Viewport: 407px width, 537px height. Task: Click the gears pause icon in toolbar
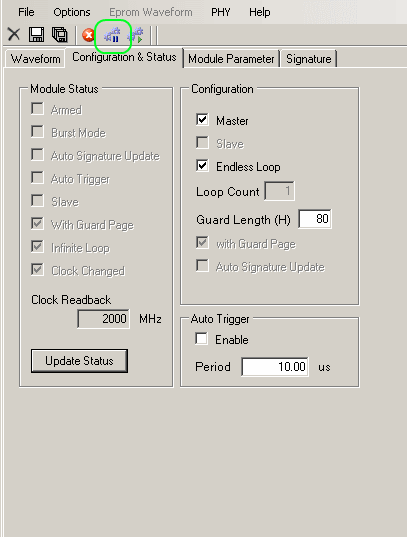(112, 35)
